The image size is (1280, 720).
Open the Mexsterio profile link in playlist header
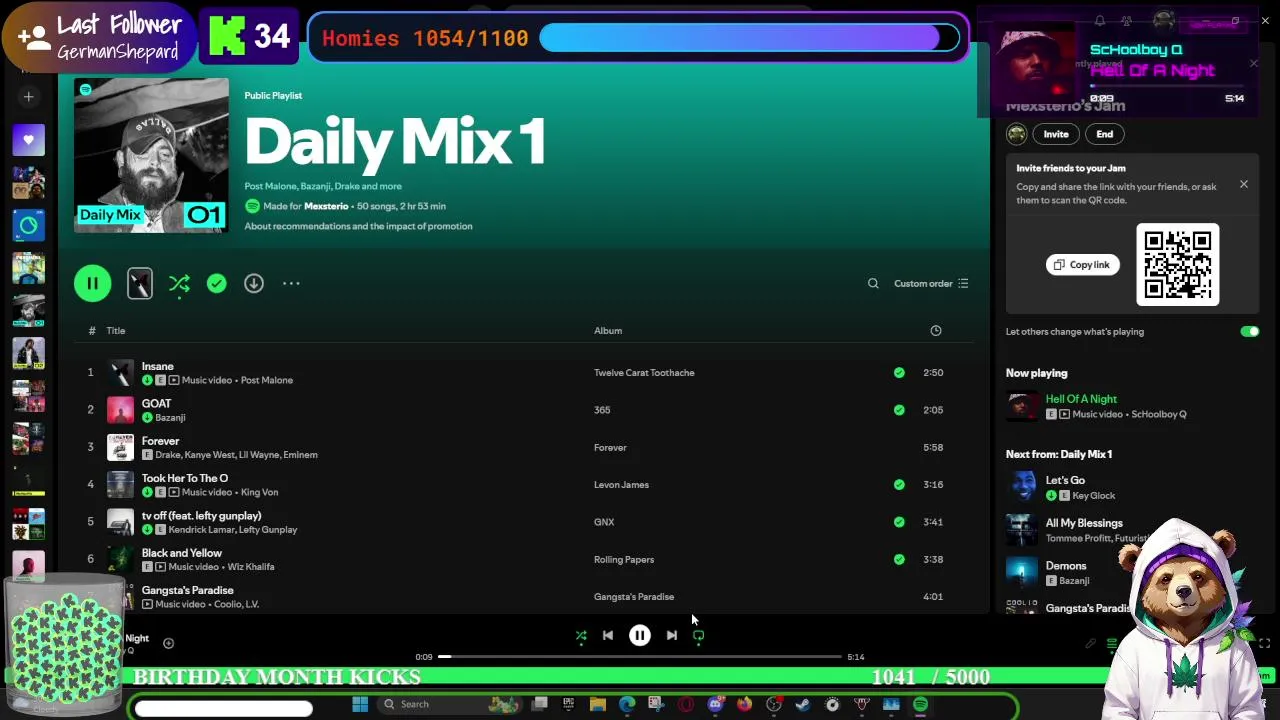(x=326, y=206)
